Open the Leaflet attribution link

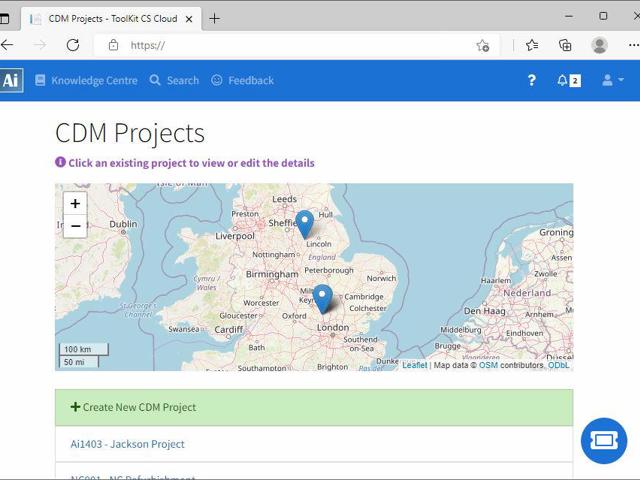point(414,365)
